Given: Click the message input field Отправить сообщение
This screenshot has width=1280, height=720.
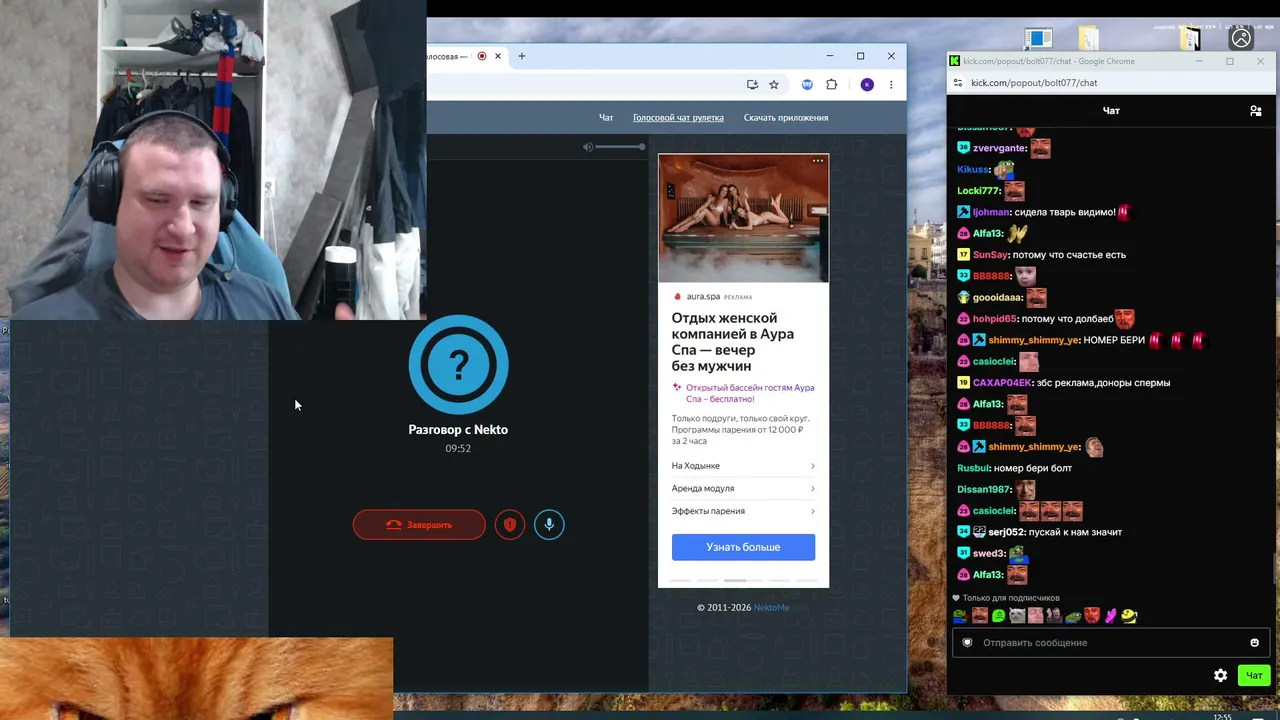Looking at the screenshot, I should (1110, 642).
